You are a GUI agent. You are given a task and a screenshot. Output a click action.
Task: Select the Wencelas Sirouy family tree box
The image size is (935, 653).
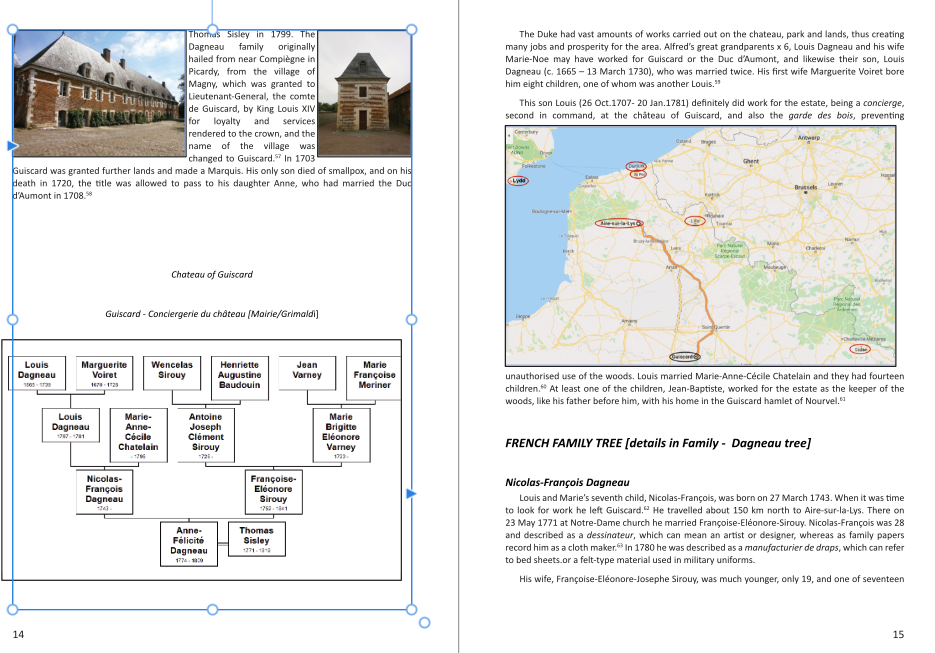[172, 373]
